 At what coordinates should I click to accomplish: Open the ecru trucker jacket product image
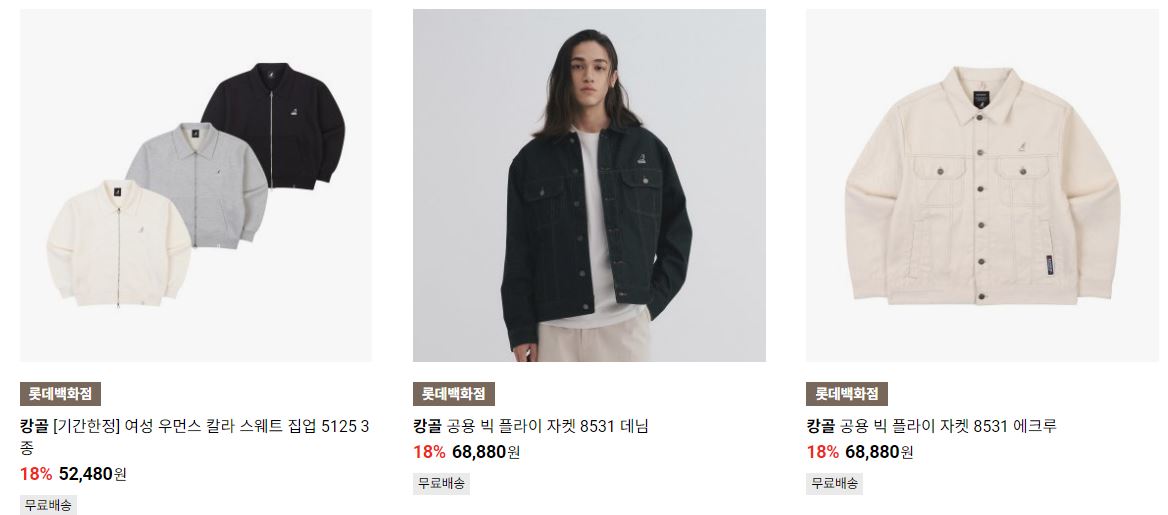pyautogui.click(x=983, y=186)
